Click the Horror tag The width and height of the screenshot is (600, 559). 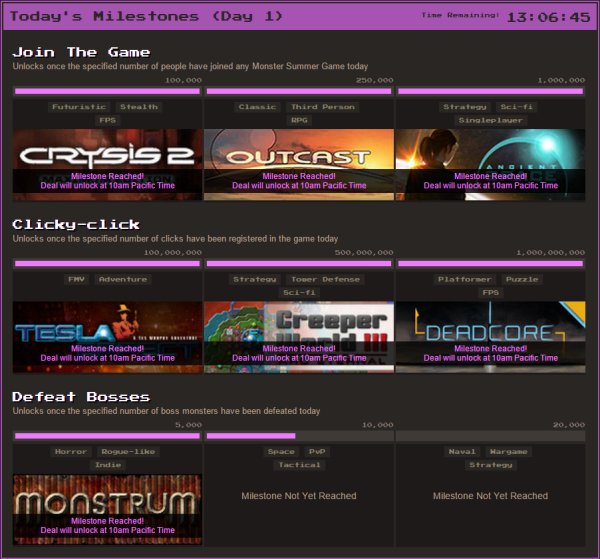[71, 452]
